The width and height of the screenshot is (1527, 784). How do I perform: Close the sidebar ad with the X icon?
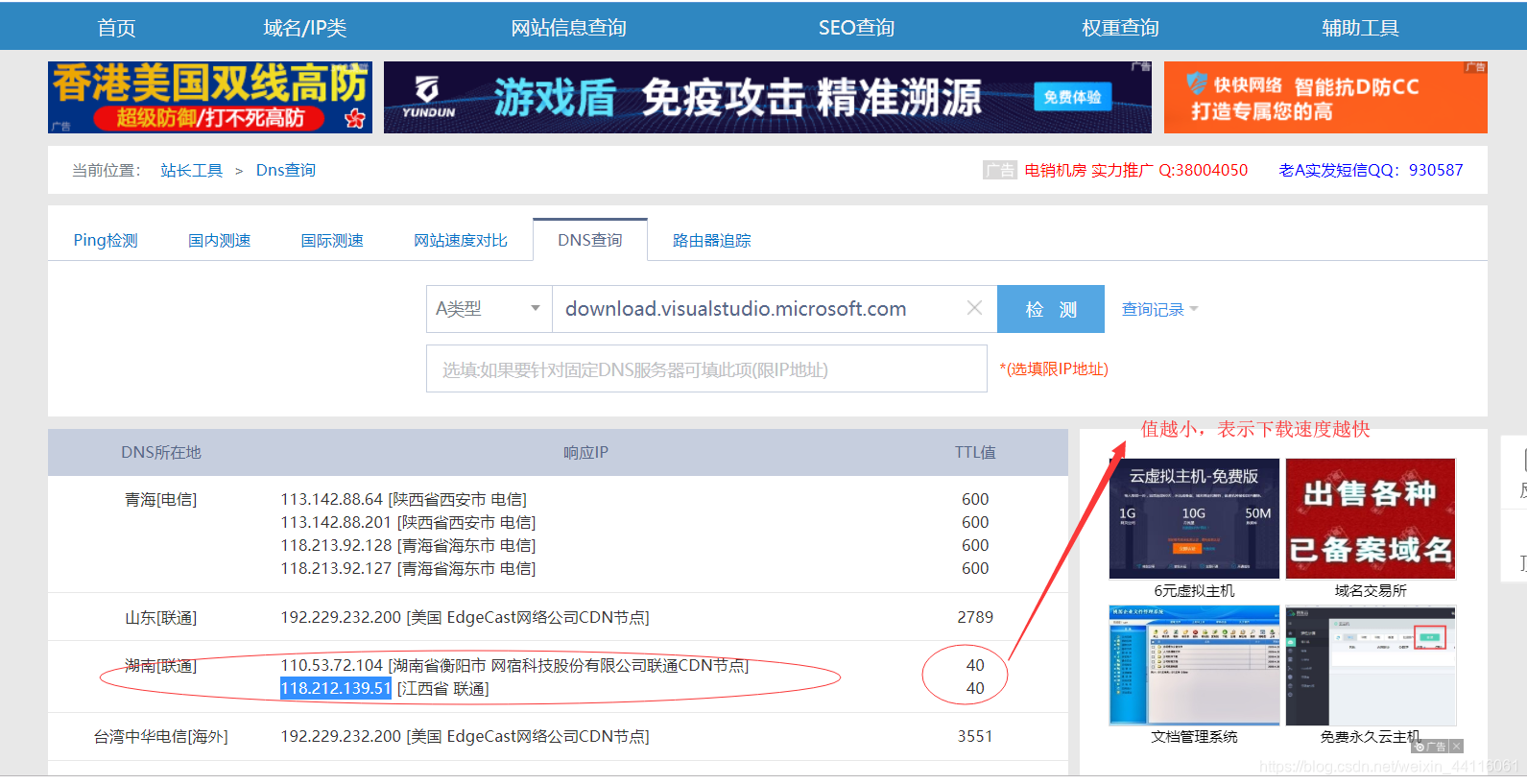(1456, 746)
